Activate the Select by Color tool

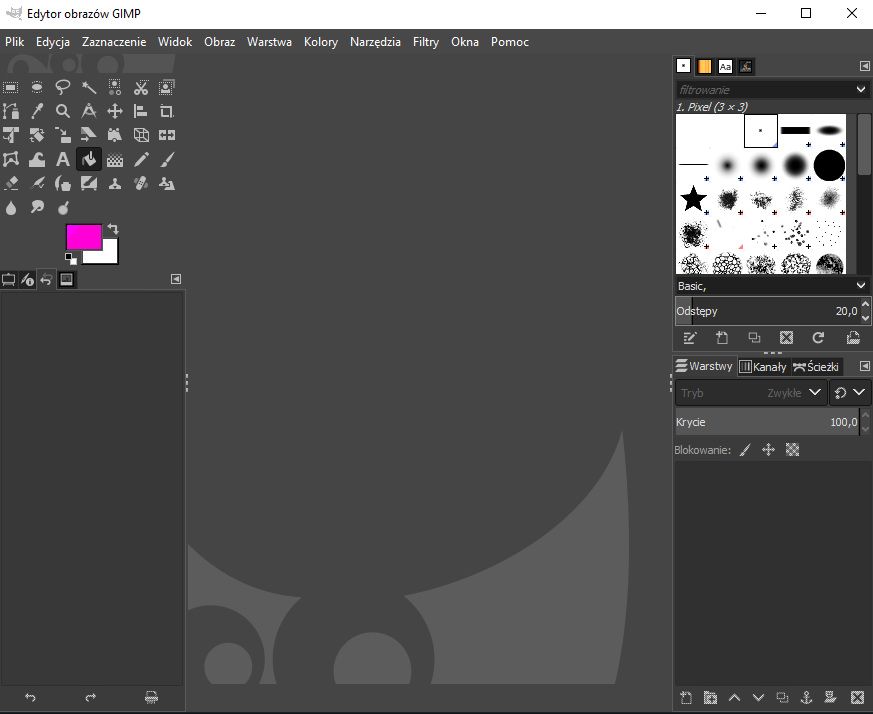pyautogui.click(x=115, y=87)
